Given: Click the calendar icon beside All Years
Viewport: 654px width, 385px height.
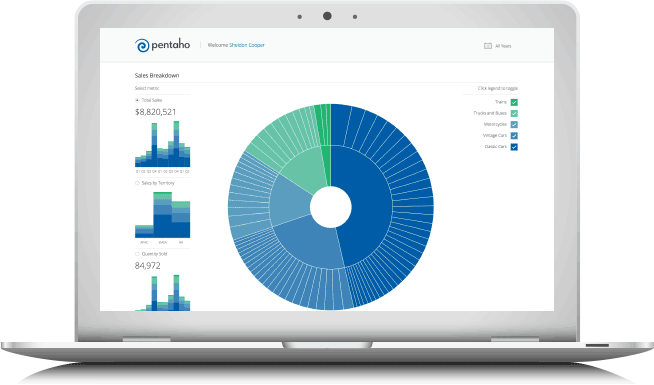Looking at the screenshot, I should (x=488, y=46).
